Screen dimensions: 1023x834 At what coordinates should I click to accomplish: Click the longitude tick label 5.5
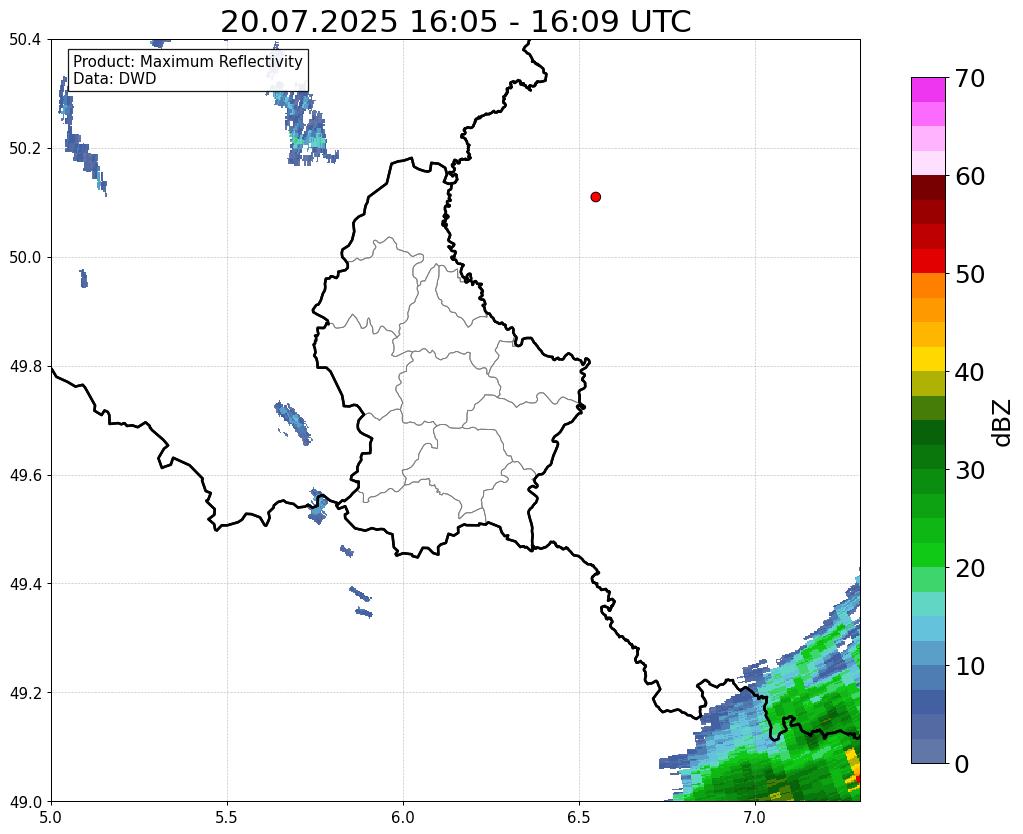[227, 817]
